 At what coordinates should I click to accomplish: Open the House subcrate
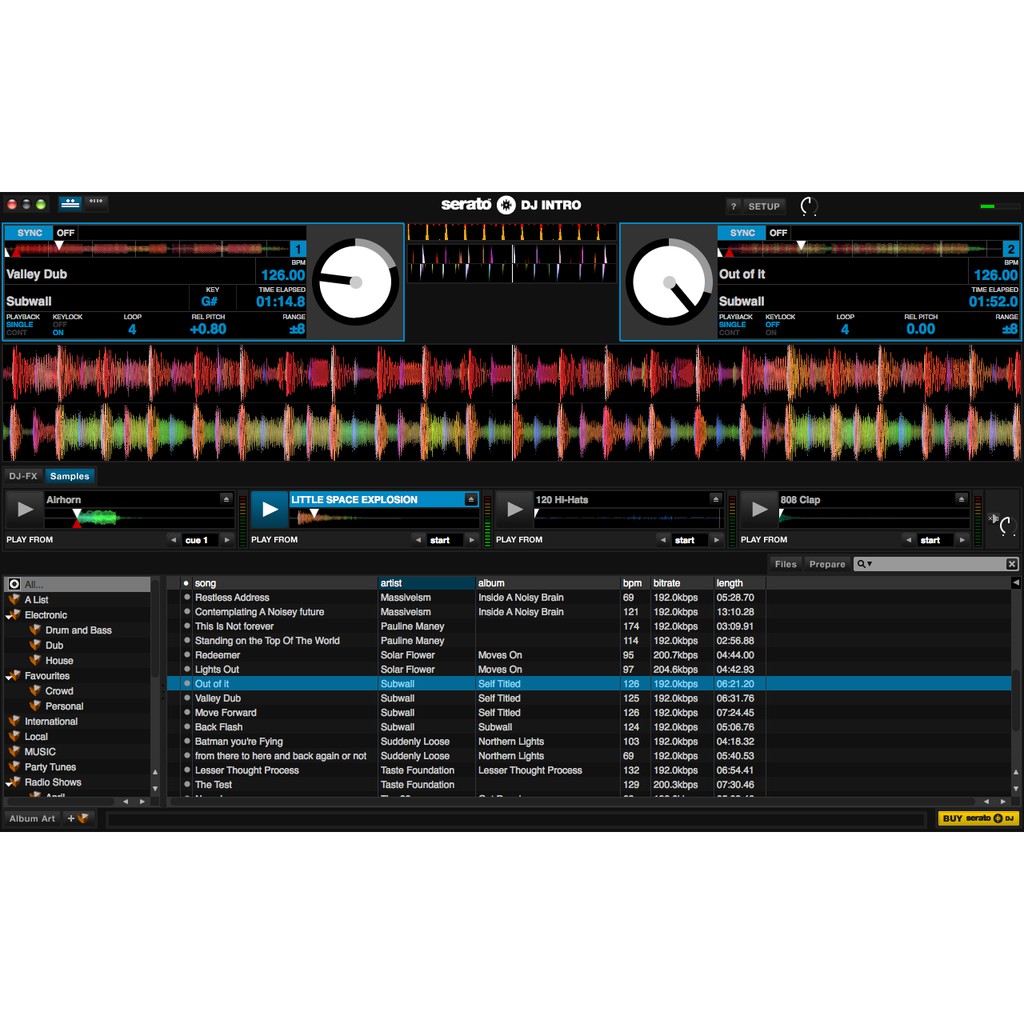click(59, 661)
